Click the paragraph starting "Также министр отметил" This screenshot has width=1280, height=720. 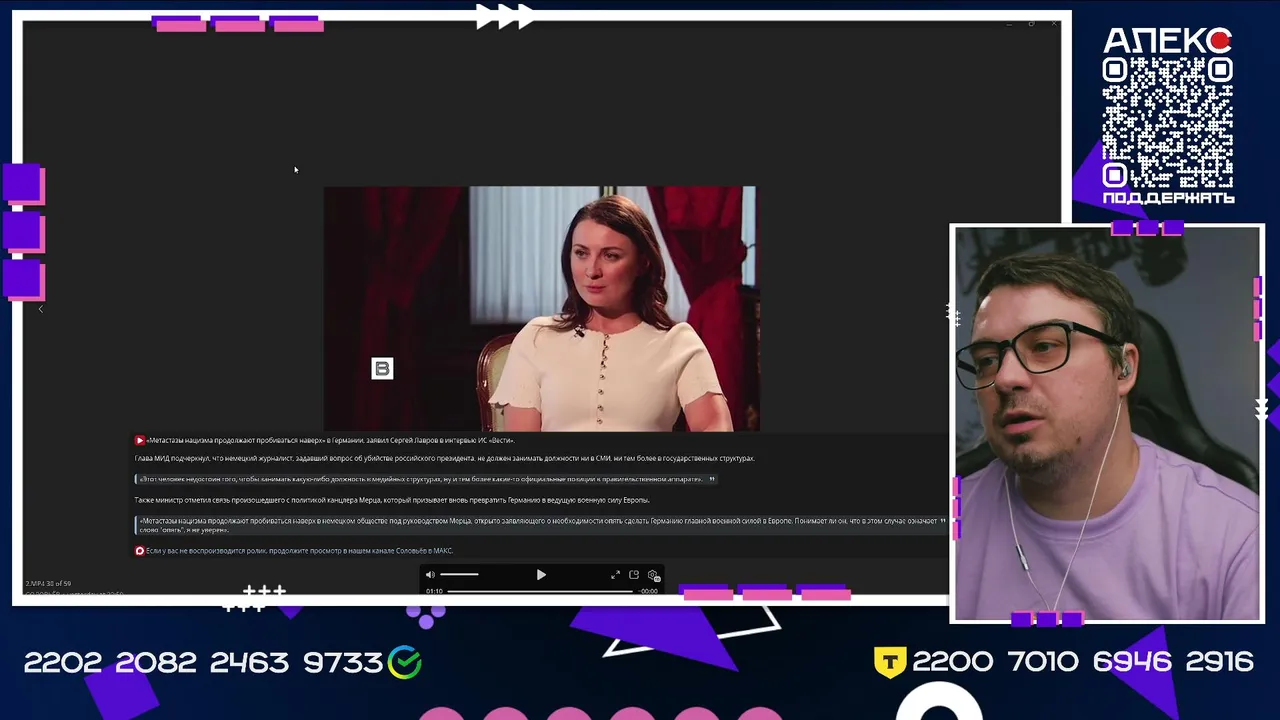tap(392, 500)
